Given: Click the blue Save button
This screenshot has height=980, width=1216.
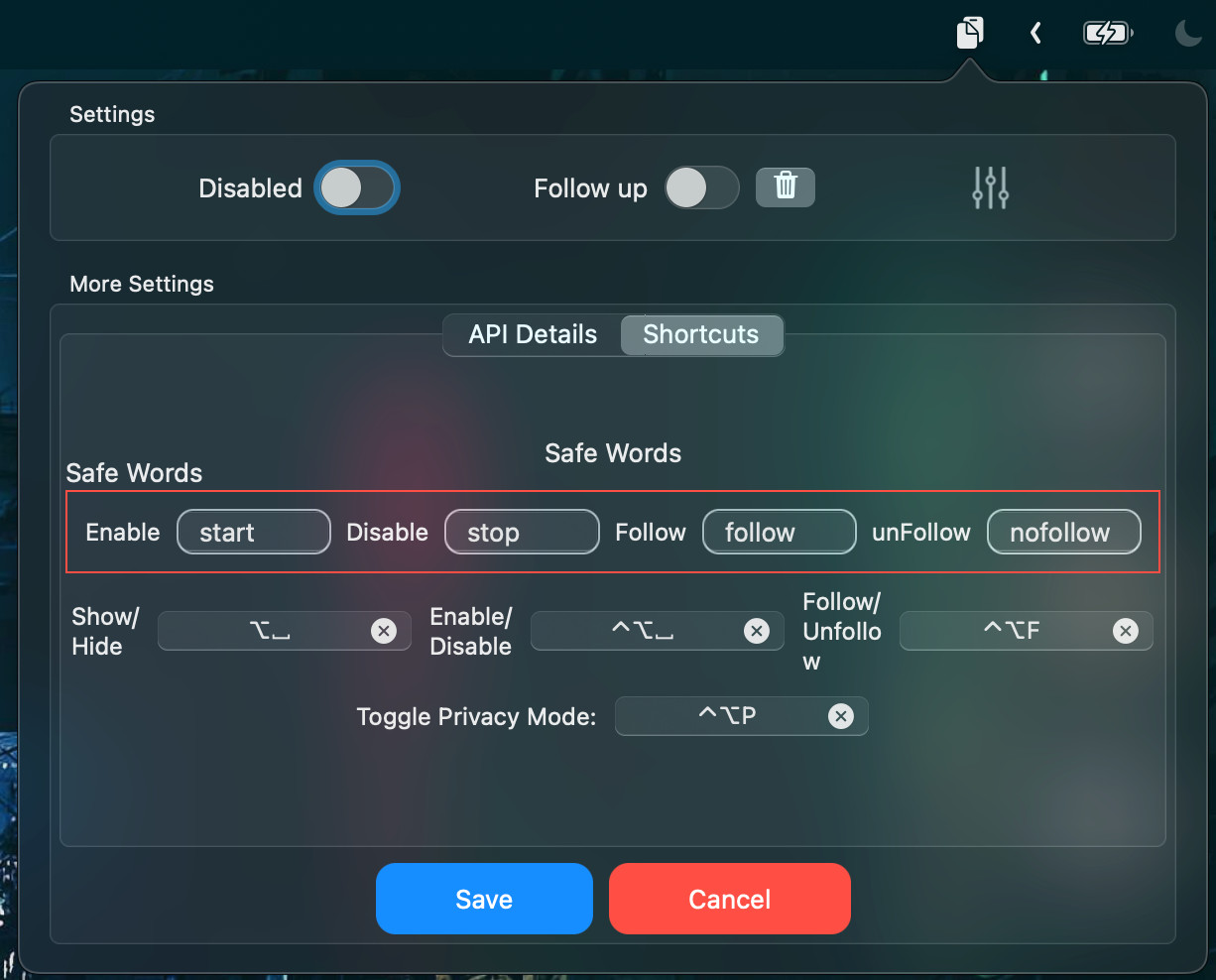Looking at the screenshot, I should tap(484, 899).
